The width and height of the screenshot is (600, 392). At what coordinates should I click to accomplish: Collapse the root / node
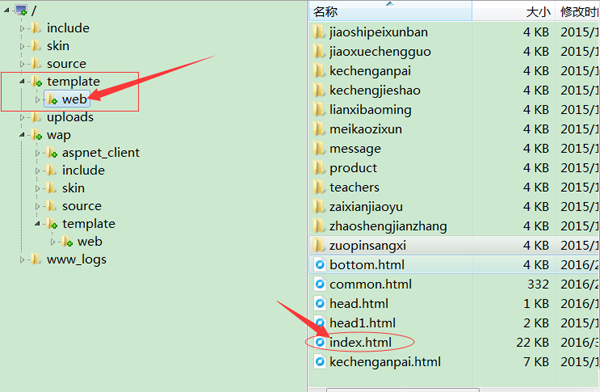(7, 10)
